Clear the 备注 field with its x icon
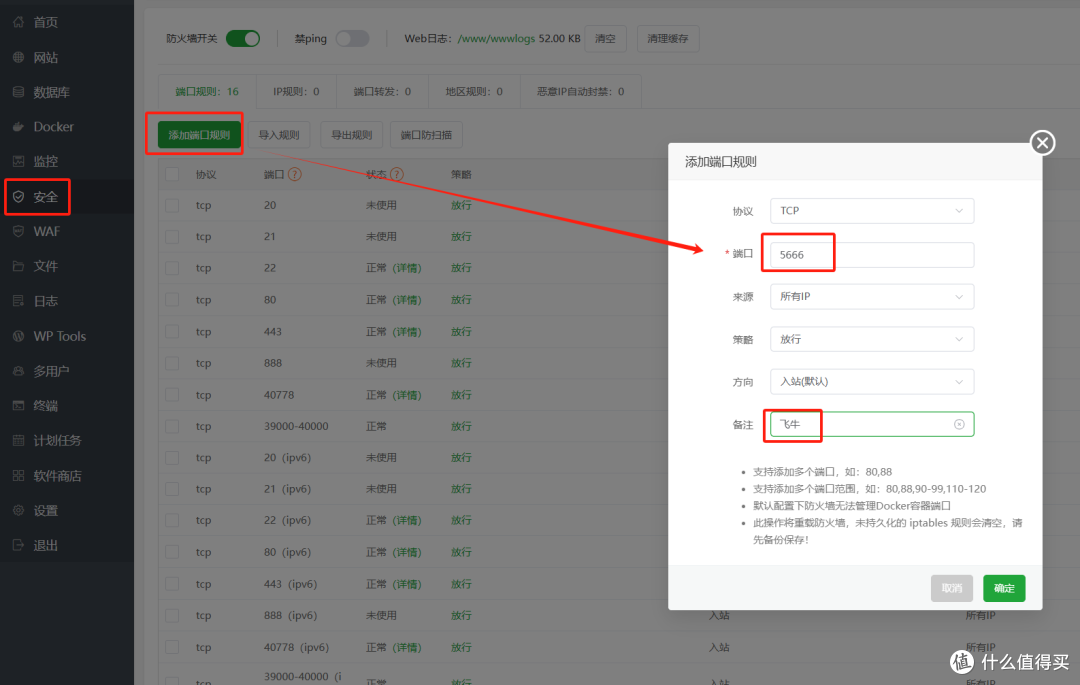This screenshot has width=1080, height=685. coord(959,424)
